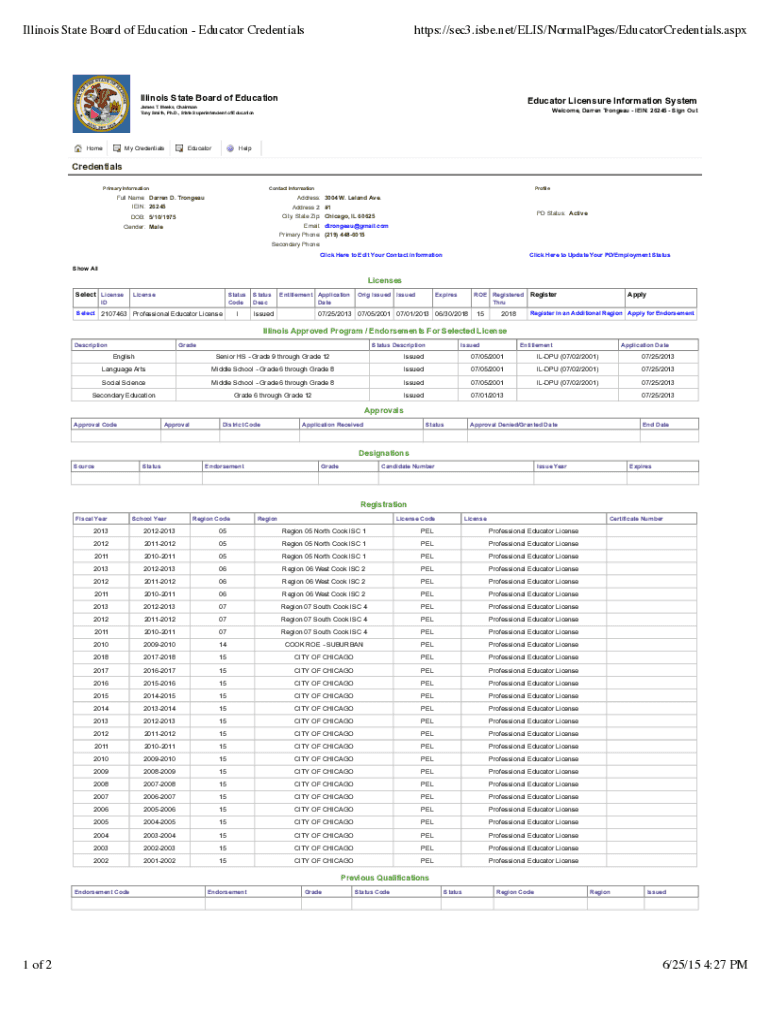Click the Fiscal Year column header
The width and height of the screenshot is (770, 1024).
coord(89,518)
